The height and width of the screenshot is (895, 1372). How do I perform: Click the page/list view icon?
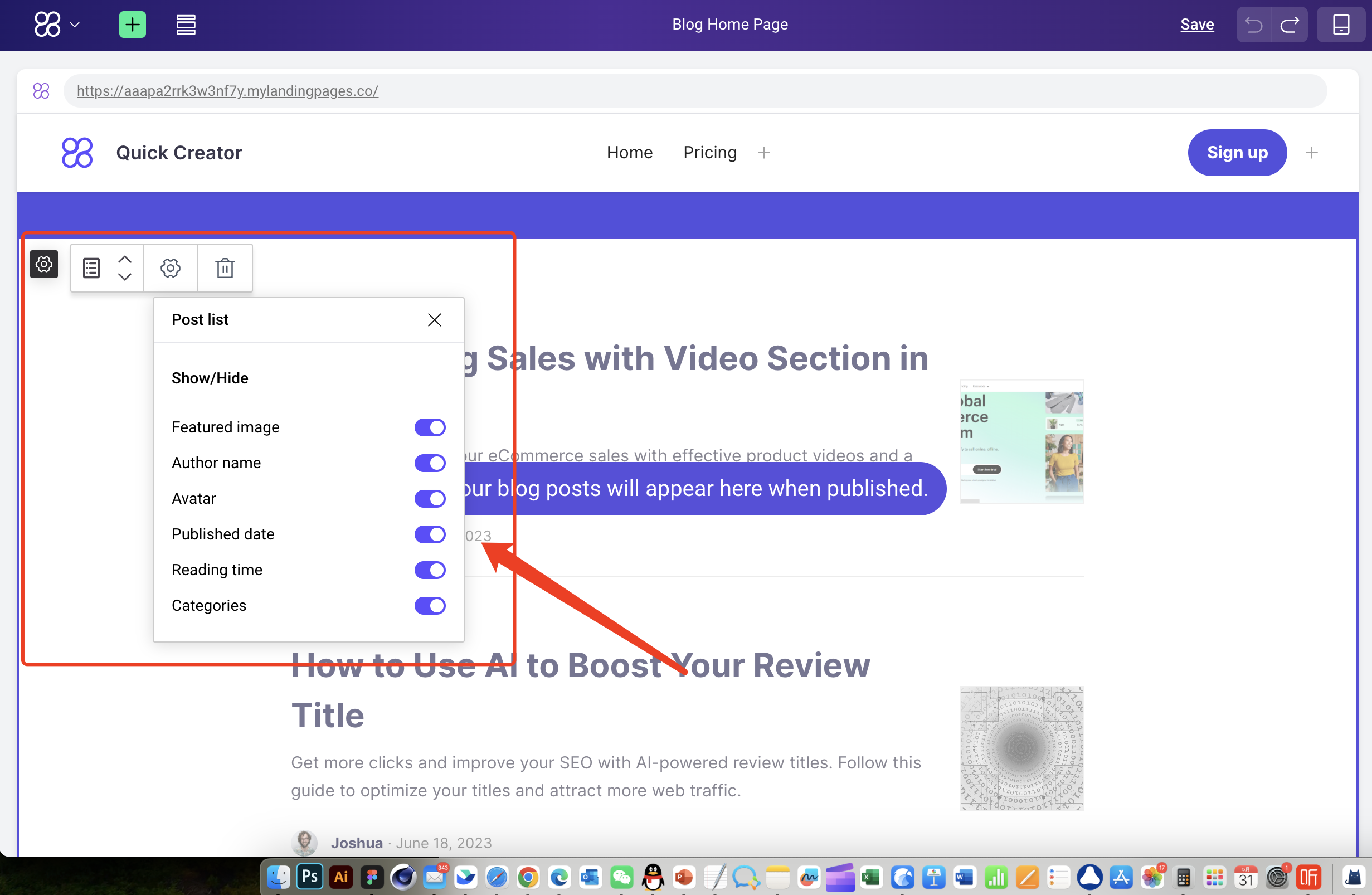click(x=90, y=267)
